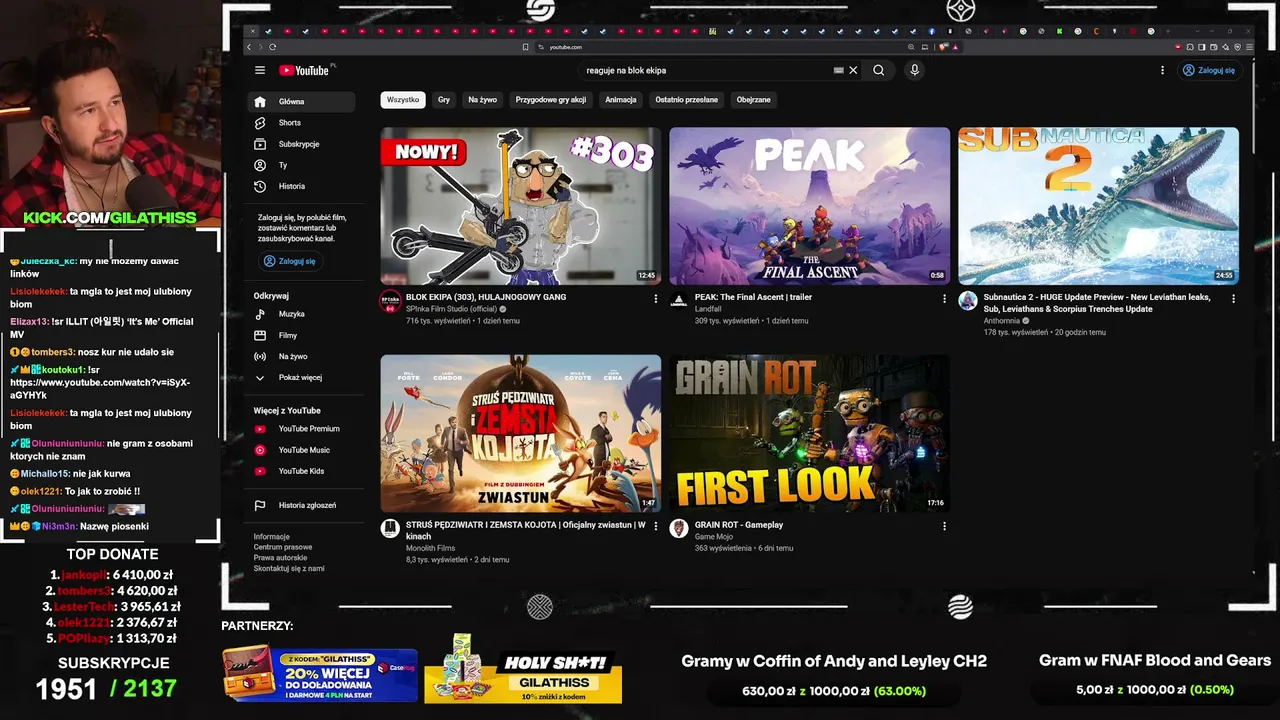Open Na żywo in the sidebar
Screen dimensions: 1280x720
coord(301,356)
